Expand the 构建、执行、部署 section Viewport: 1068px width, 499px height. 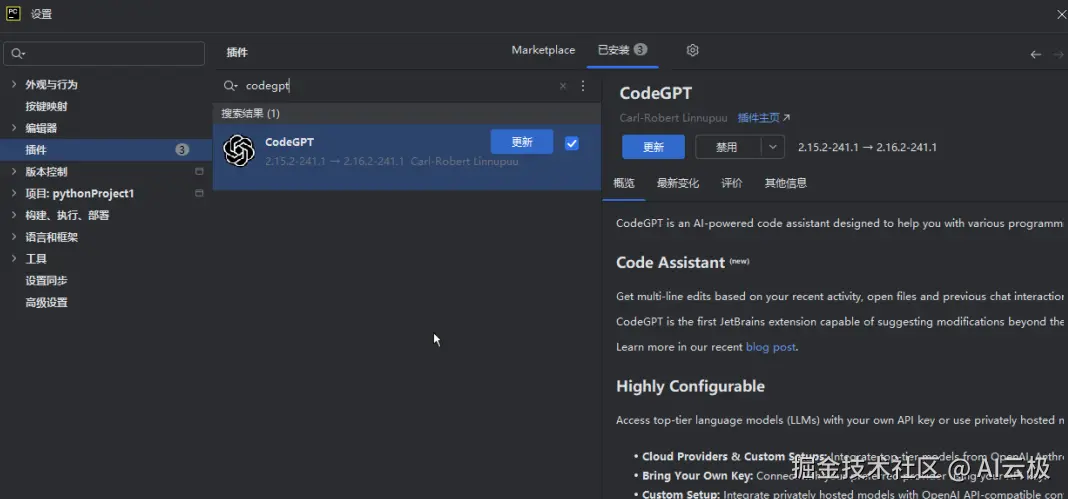click(x=14, y=215)
